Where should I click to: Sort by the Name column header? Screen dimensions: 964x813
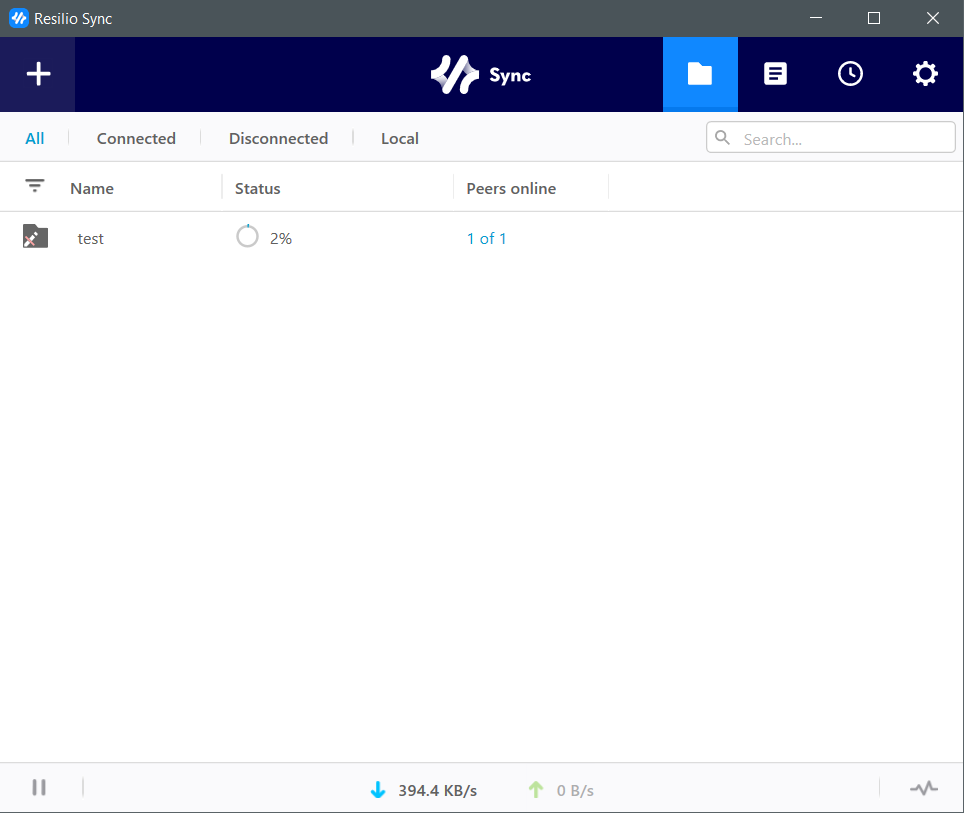(92, 189)
